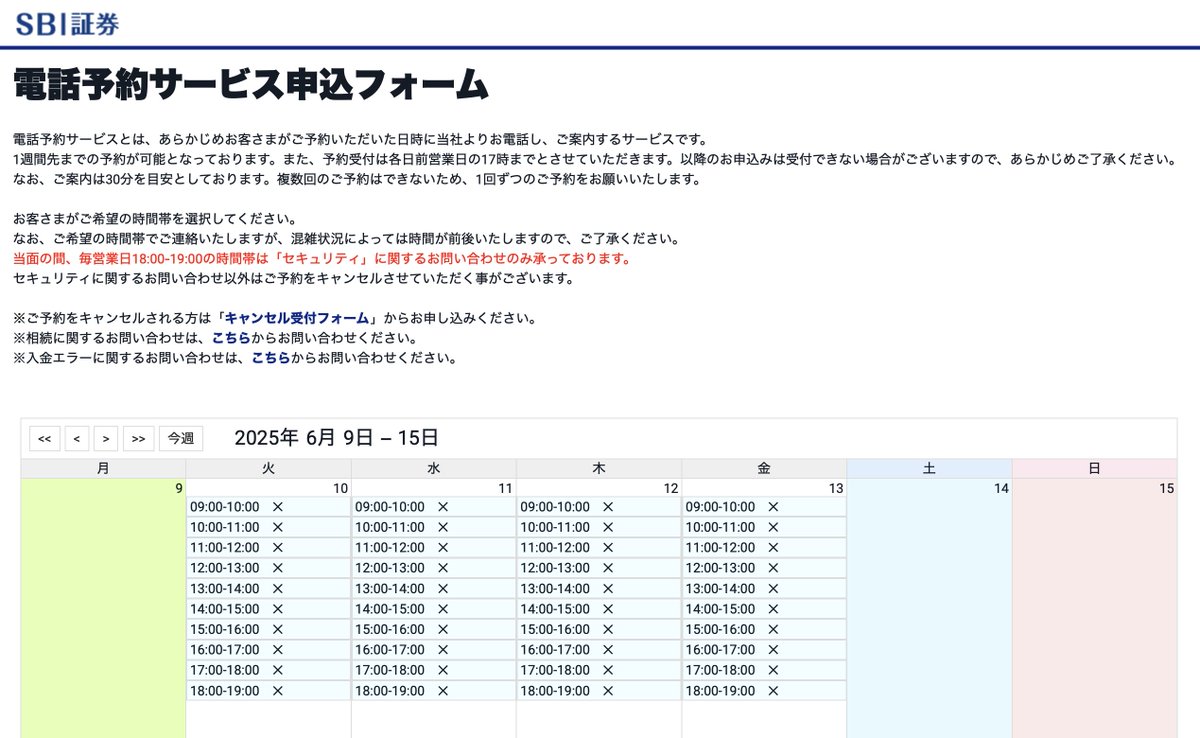Click the 日 column header

tap(1095, 468)
